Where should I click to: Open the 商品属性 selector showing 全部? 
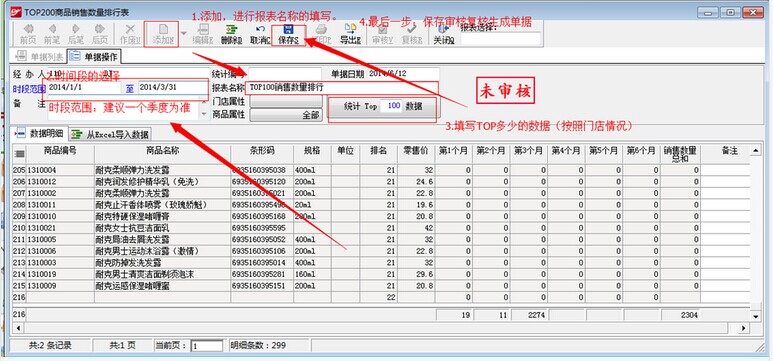(x=286, y=115)
